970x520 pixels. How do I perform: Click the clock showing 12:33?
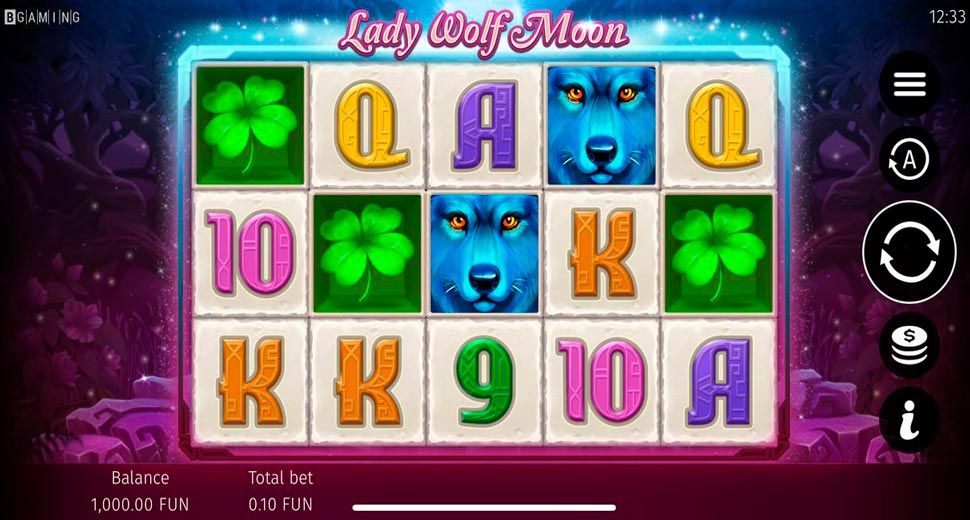pyautogui.click(x=946, y=17)
